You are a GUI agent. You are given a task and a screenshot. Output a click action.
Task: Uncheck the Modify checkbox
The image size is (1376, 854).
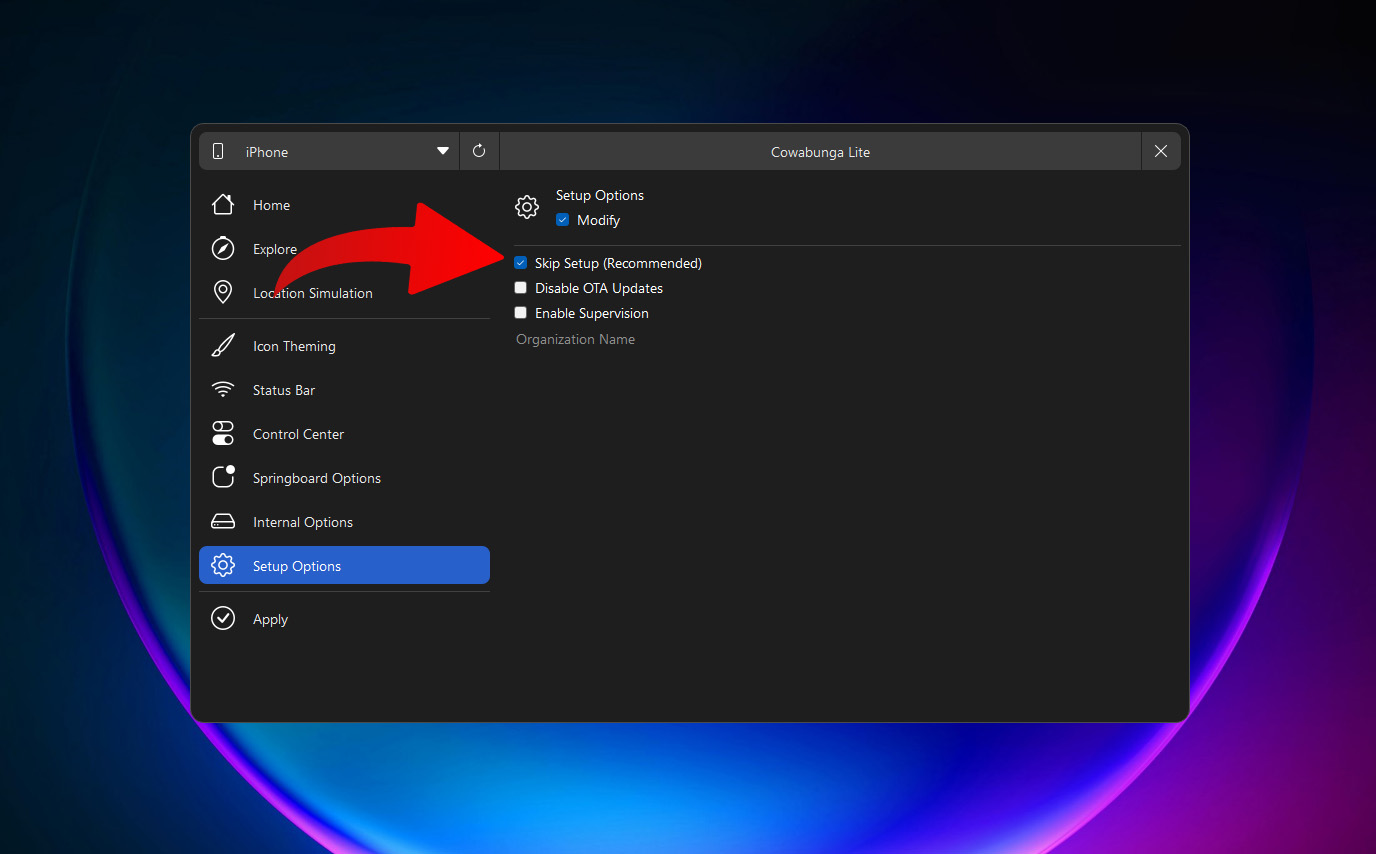[562, 220]
